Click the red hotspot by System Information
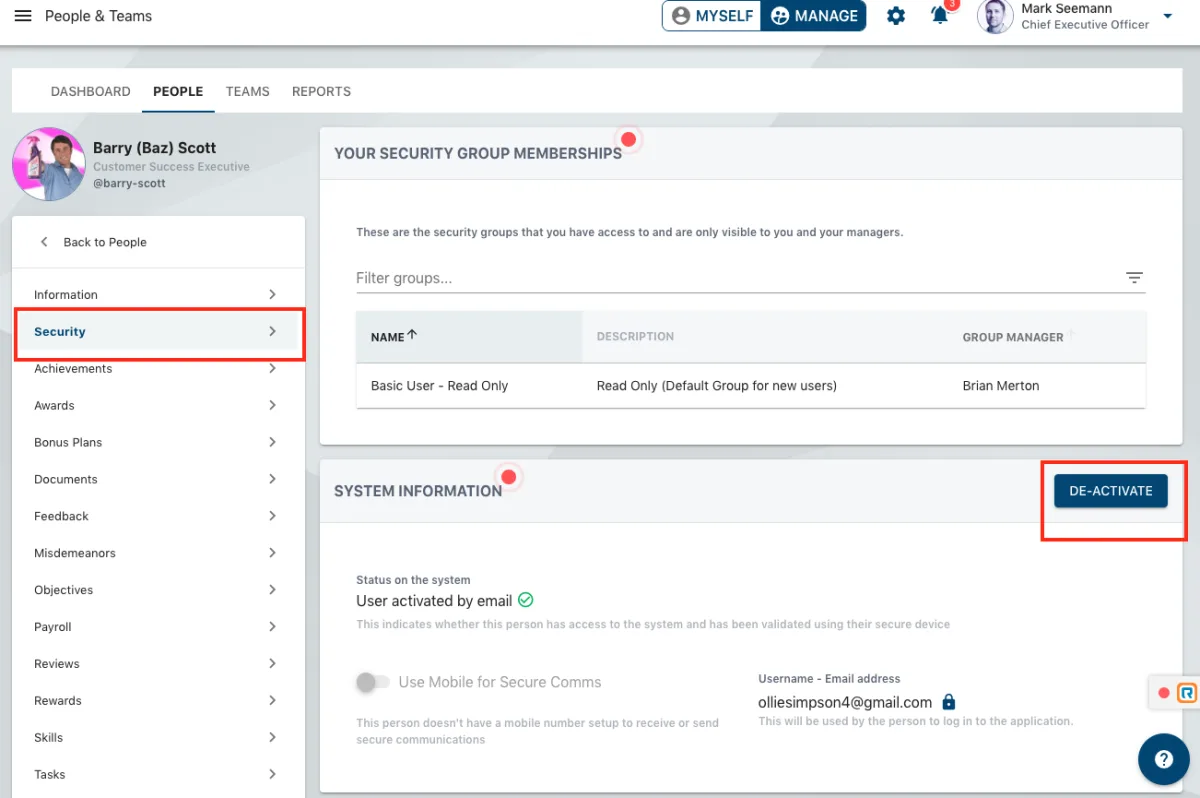1200x798 pixels. [509, 477]
